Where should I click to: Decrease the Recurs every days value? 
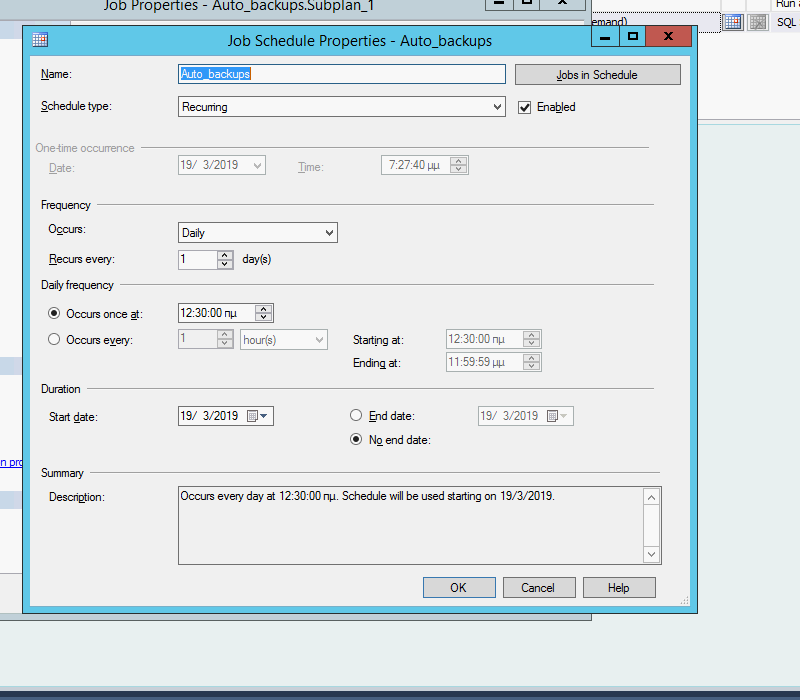click(x=224, y=264)
